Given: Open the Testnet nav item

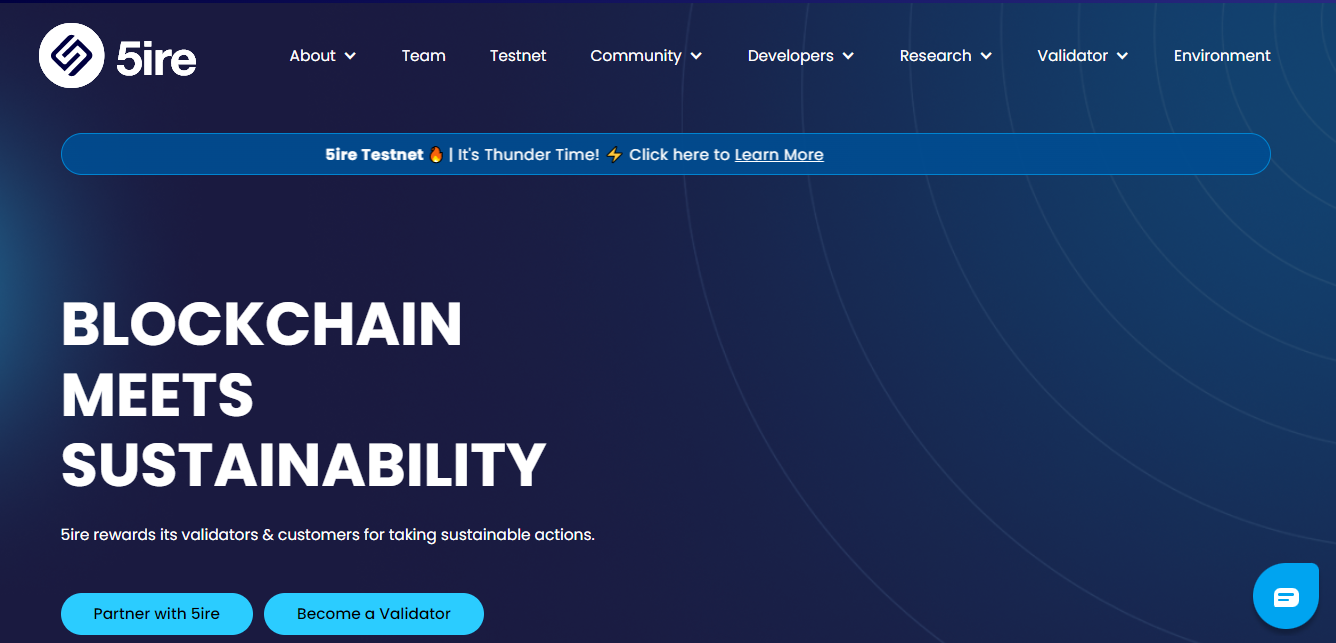Looking at the screenshot, I should tap(518, 56).
